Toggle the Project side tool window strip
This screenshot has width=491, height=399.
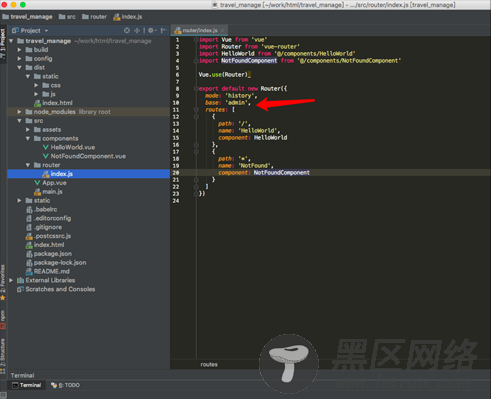pos(3,43)
